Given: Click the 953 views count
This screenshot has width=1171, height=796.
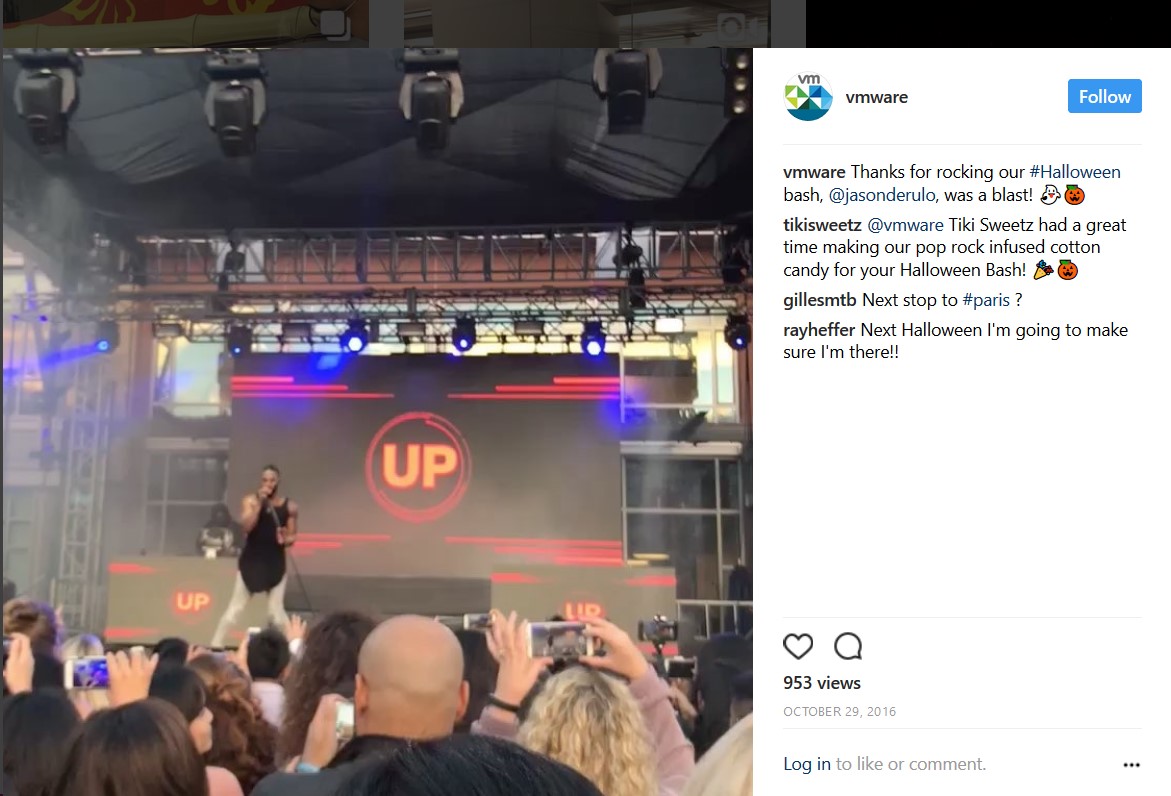Looking at the screenshot, I should click(x=821, y=683).
